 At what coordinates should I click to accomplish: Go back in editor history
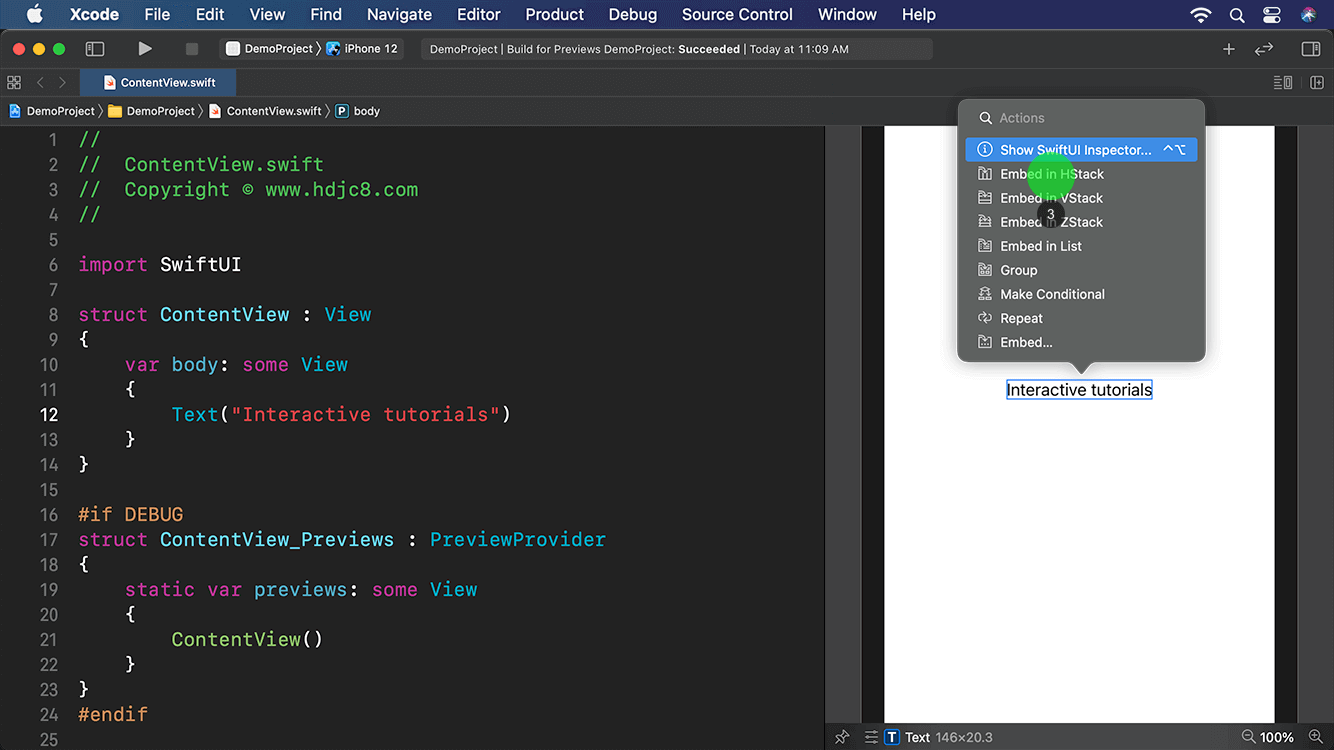pos(40,83)
